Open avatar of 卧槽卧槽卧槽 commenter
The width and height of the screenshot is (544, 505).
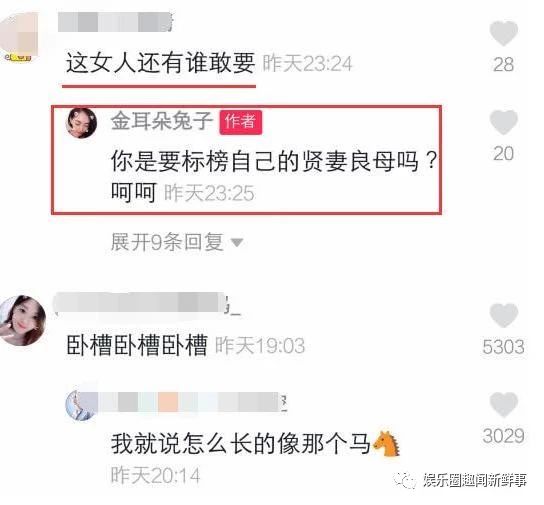point(22,321)
